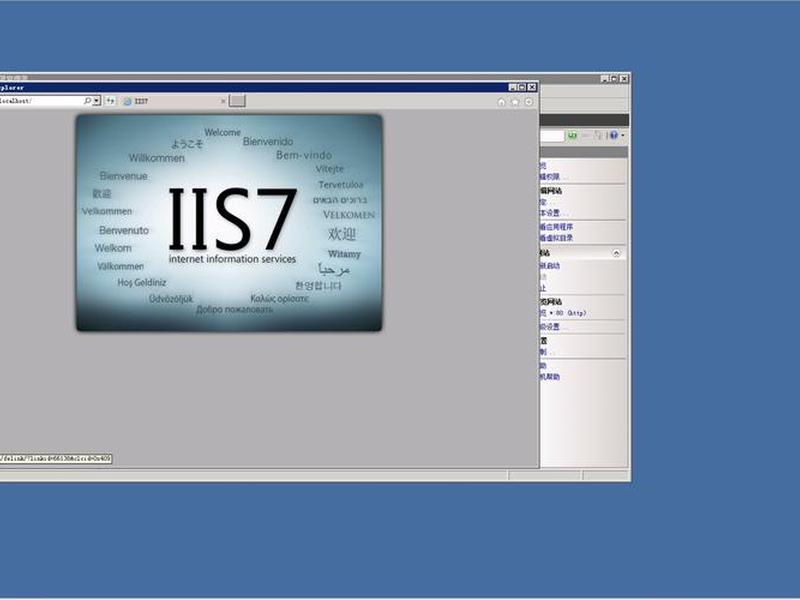Click the 联机帮助 link in actions pane
This screenshot has width=800, height=600.
pos(550,377)
